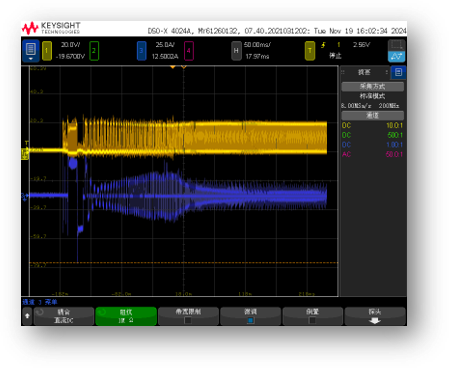The image size is (449, 368).
Task: Click the blue waveform draw tool icon
Action: [396, 56]
